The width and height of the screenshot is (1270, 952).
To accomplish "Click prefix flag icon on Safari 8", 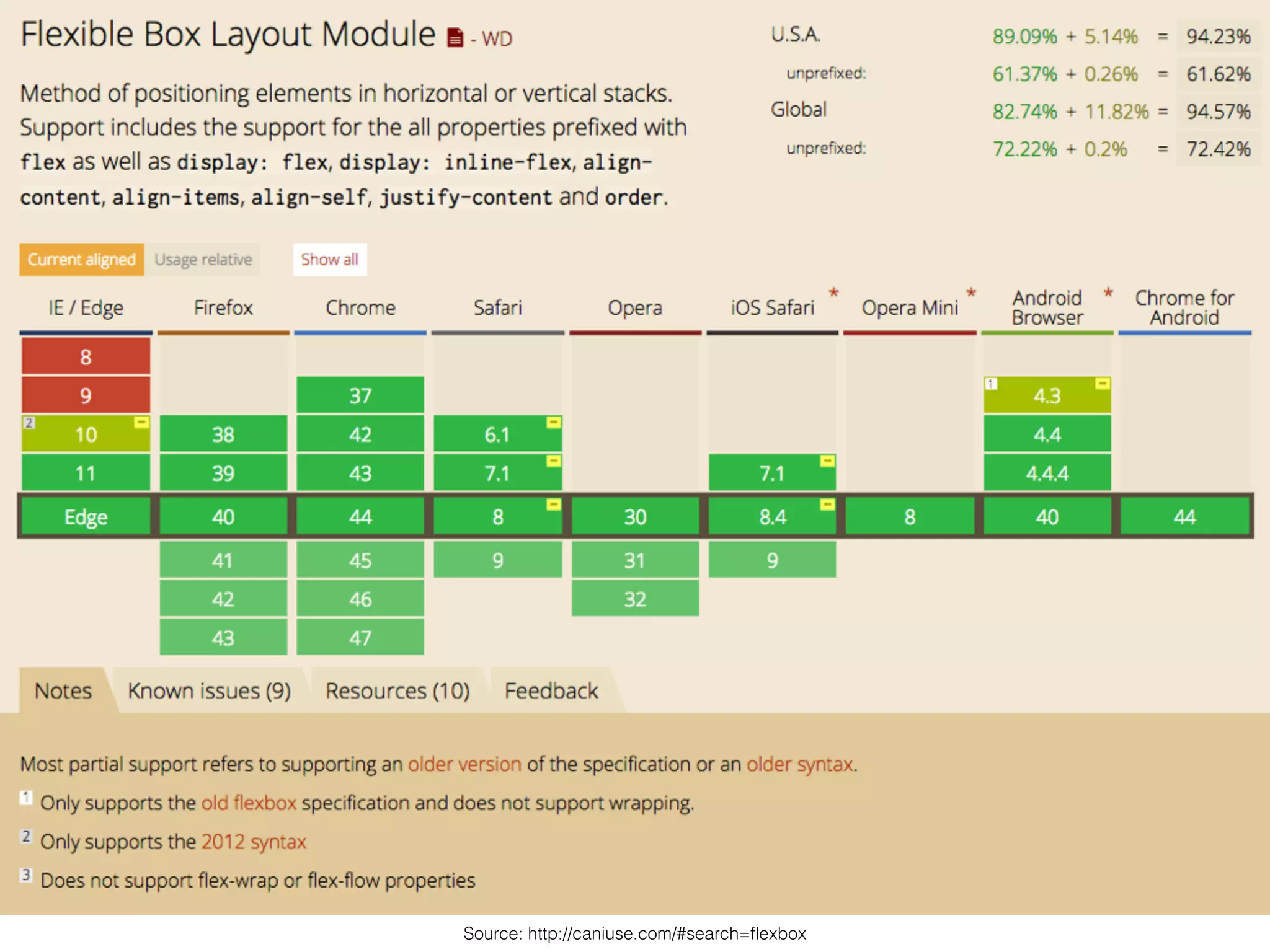I will (x=553, y=505).
